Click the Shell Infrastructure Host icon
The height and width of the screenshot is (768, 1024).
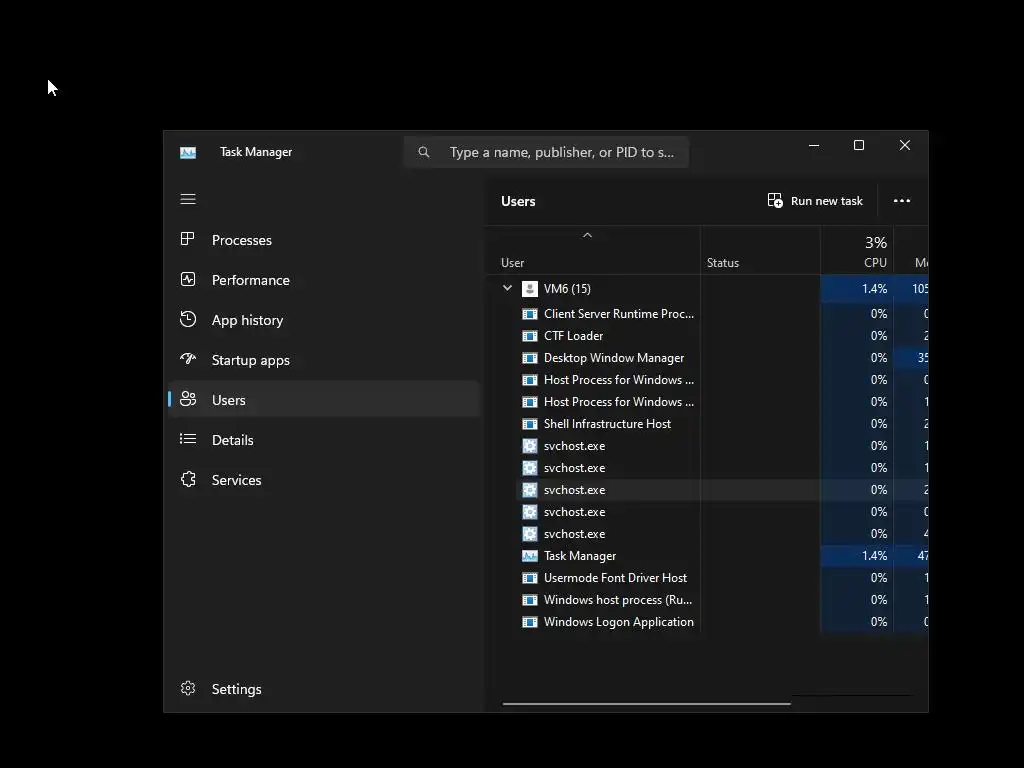[x=530, y=424]
